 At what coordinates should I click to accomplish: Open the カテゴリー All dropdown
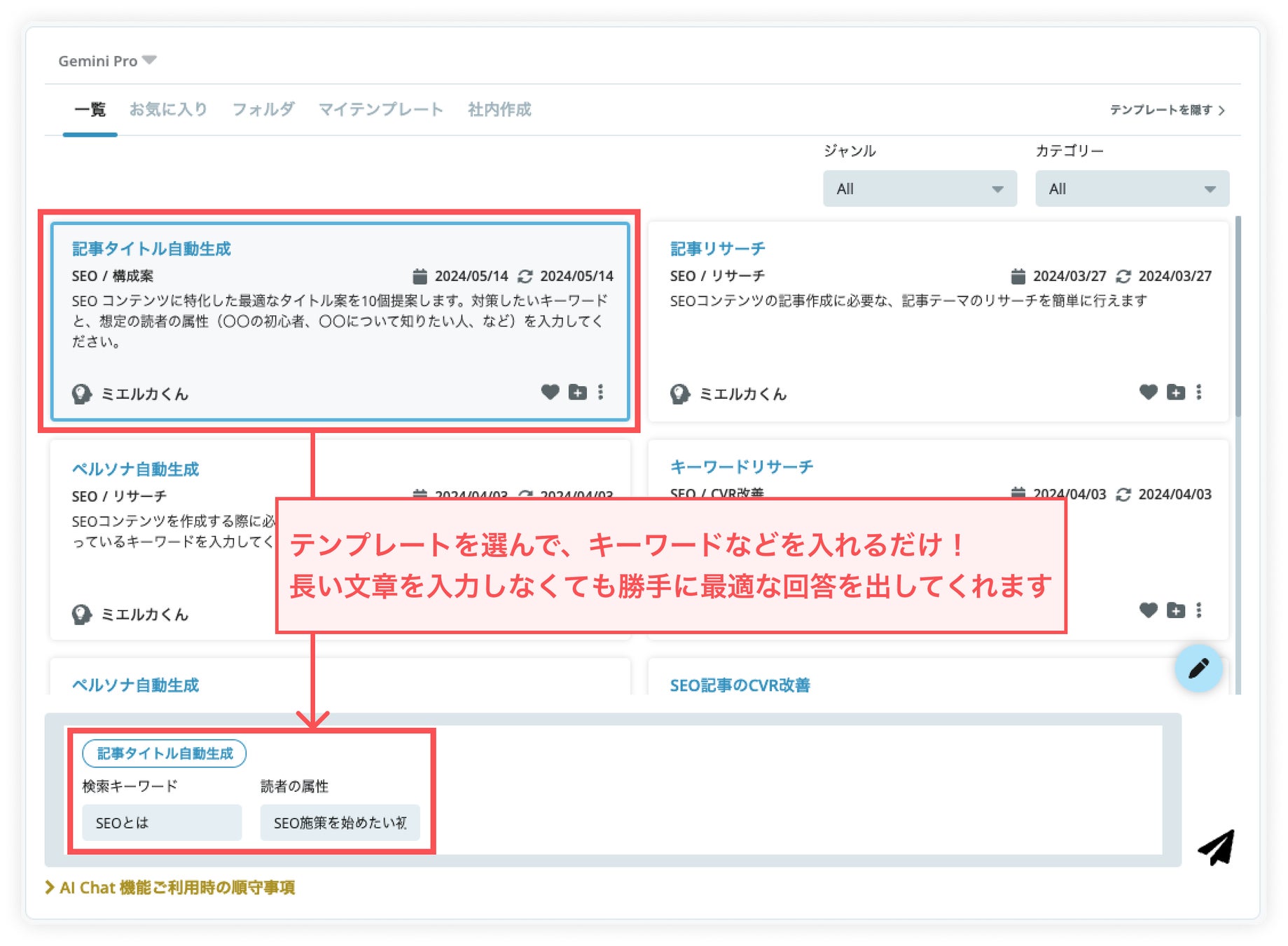1132,188
